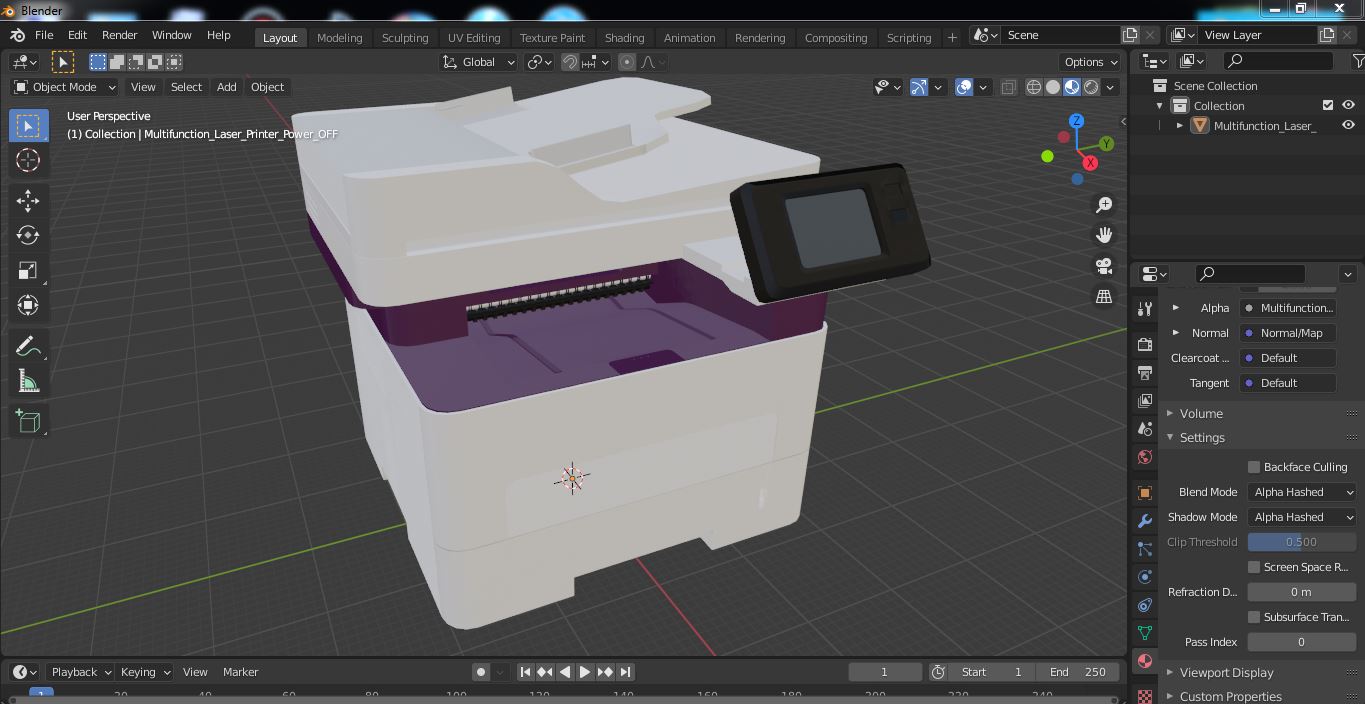
Task: Expand the Volume panel
Action: pyautogui.click(x=1201, y=413)
